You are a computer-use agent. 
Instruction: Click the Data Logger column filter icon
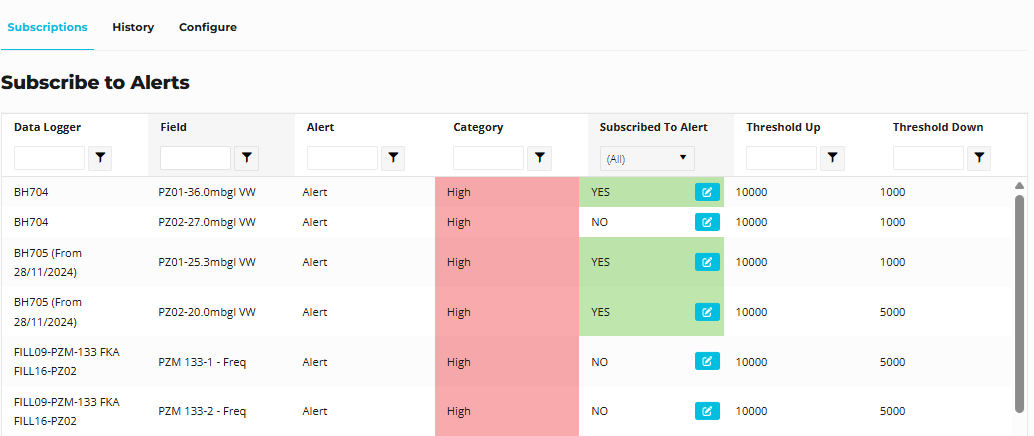[x=100, y=158]
